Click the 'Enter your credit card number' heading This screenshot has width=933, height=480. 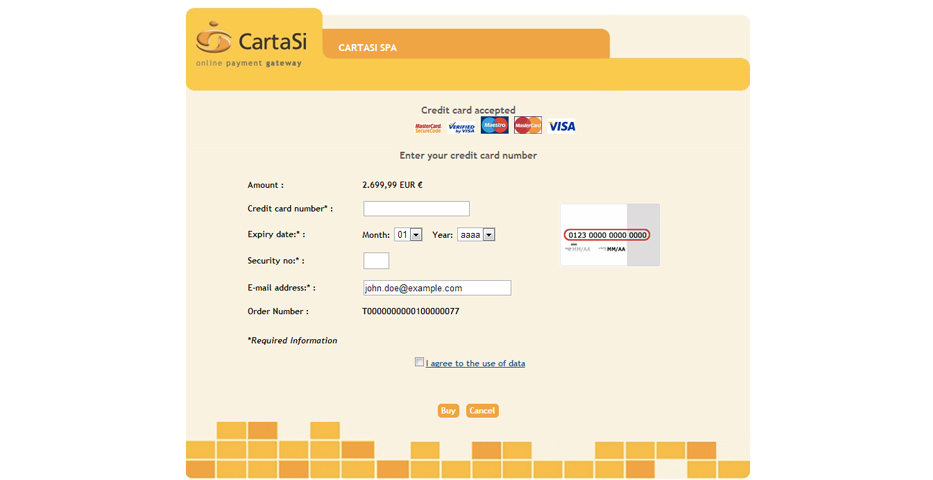tap(468, 156)
